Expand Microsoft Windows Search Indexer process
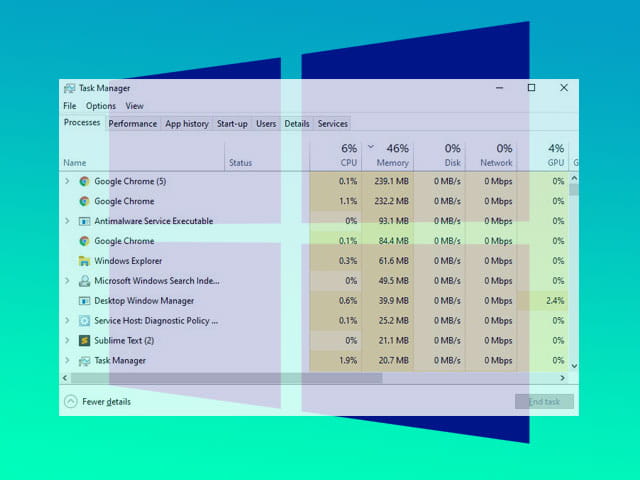 (x=67, y=280)
